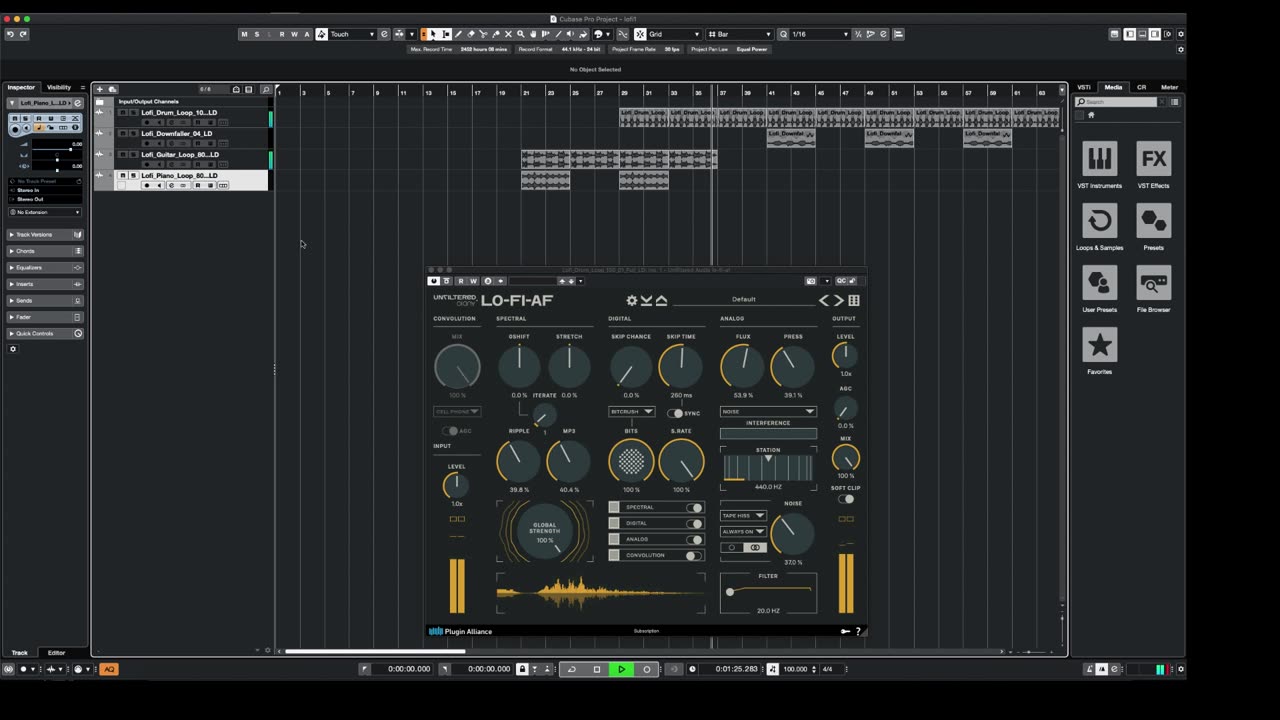Click the Filter frequency handle at 20.0 HZ
The image size is (1280, 720).
[x=730, y=592]
